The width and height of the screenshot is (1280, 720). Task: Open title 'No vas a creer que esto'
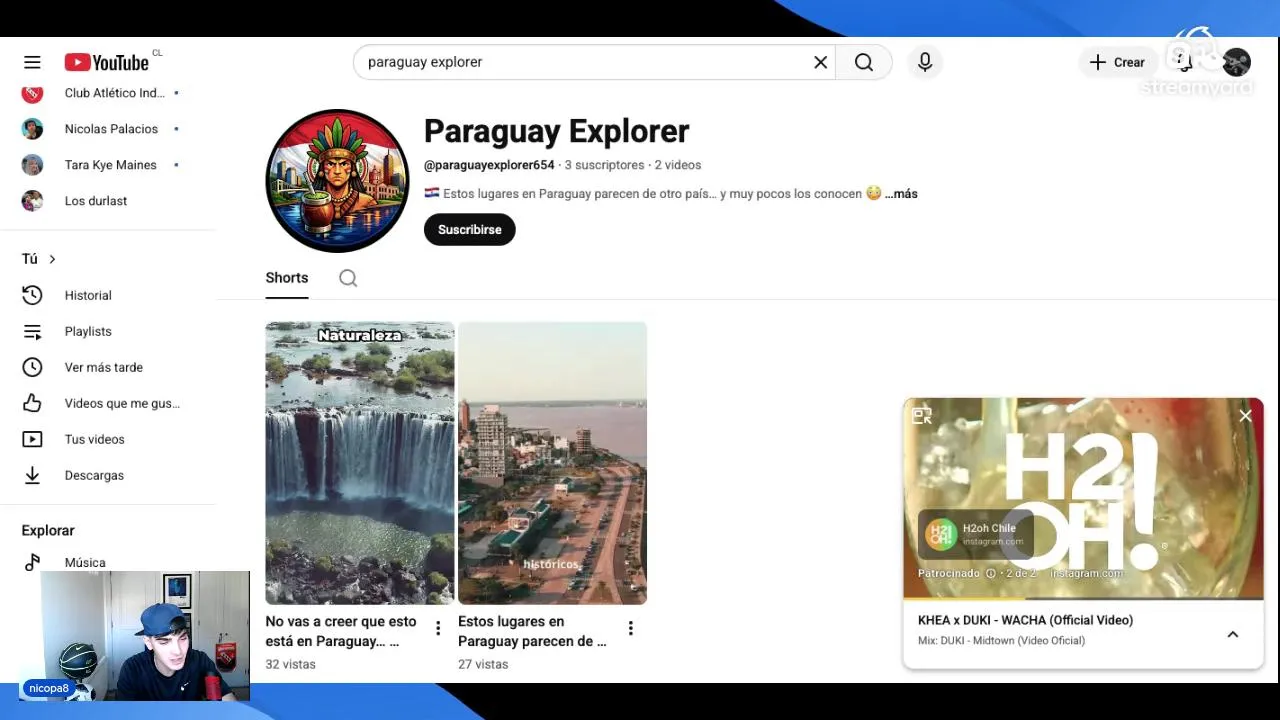pos(341,631)
